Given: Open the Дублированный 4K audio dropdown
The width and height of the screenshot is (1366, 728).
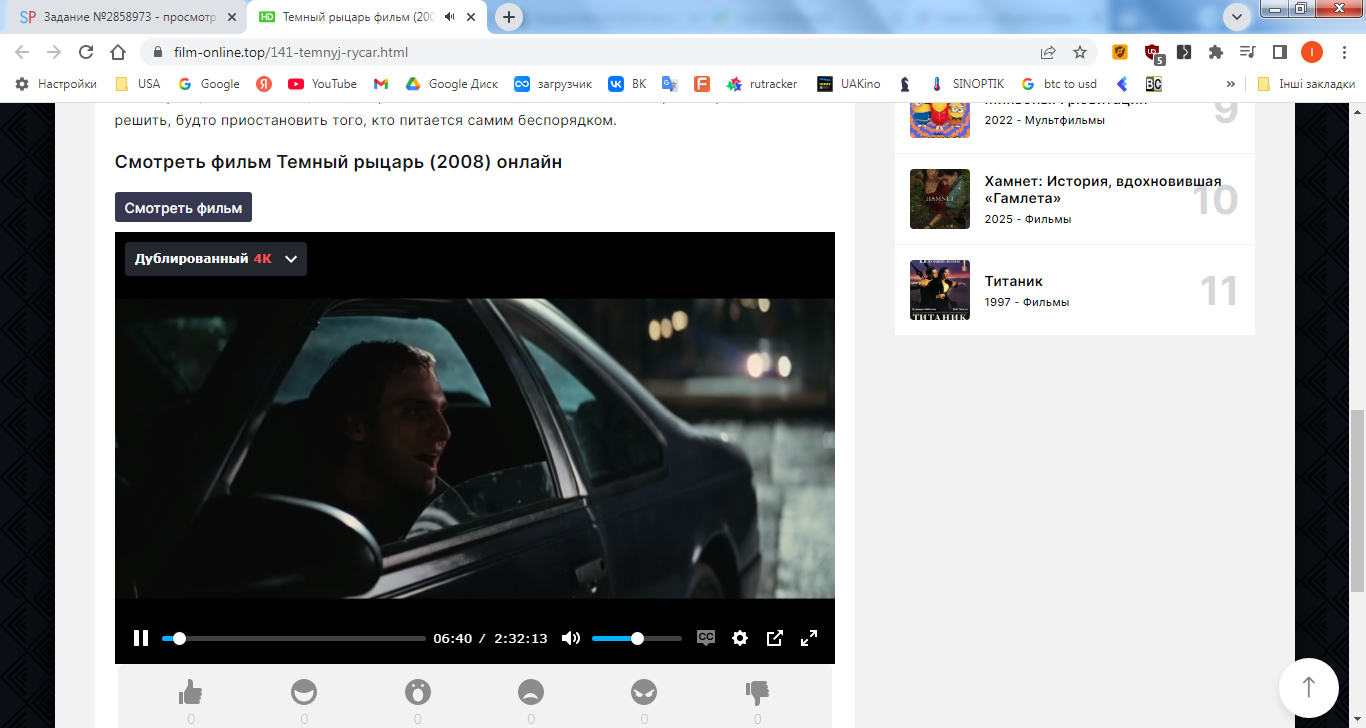Looking at the screenshot, I should coord(216,259).
